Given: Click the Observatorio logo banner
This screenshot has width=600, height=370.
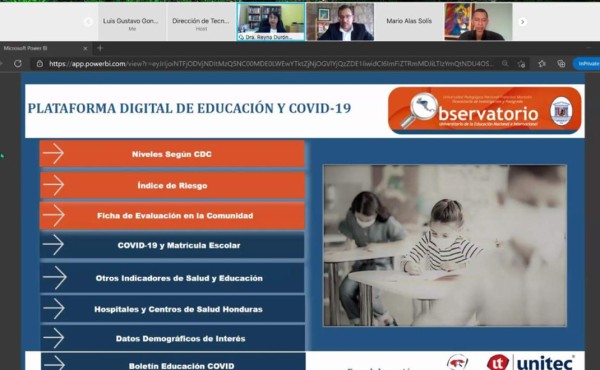Looking at the screenshot, I should click(484, 111).
